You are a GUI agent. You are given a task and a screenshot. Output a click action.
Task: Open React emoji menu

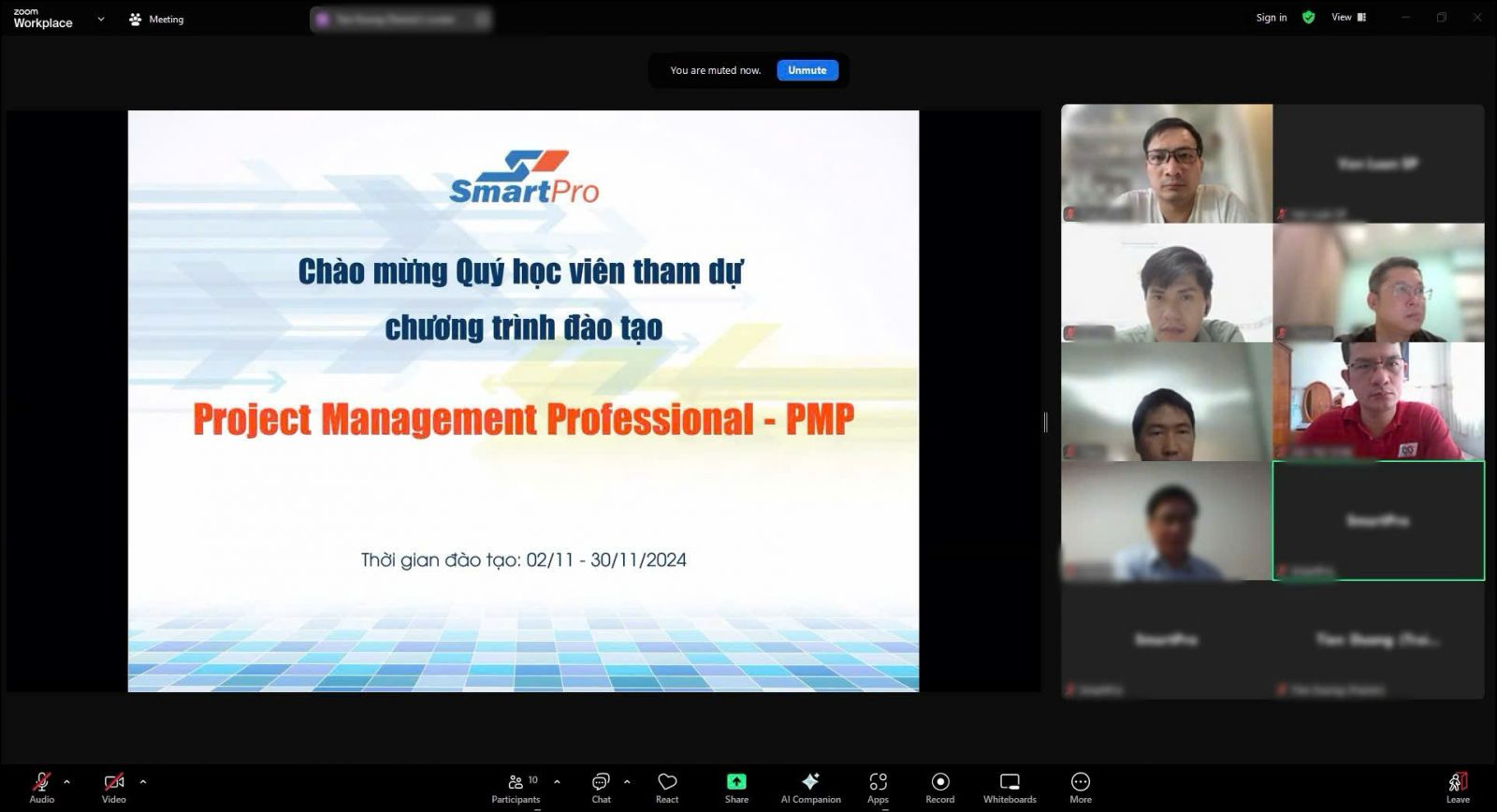pos(667,788)
